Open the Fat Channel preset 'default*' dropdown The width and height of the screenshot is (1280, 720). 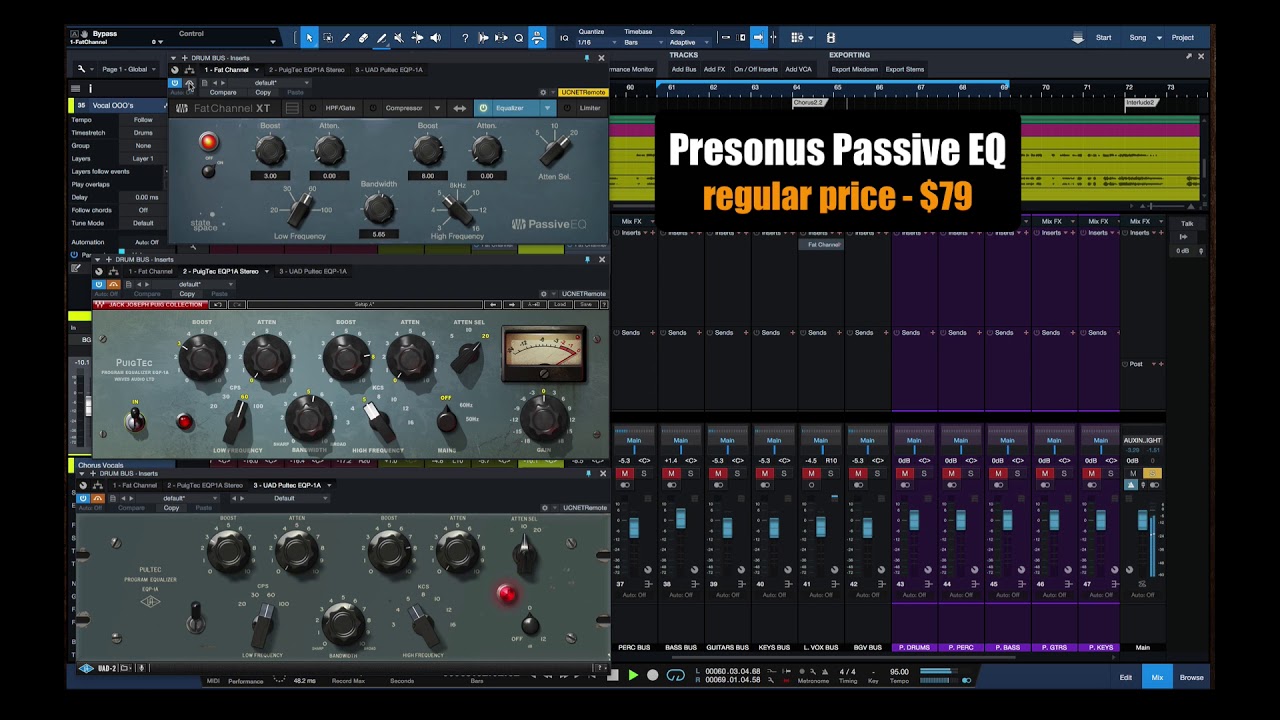272,83
